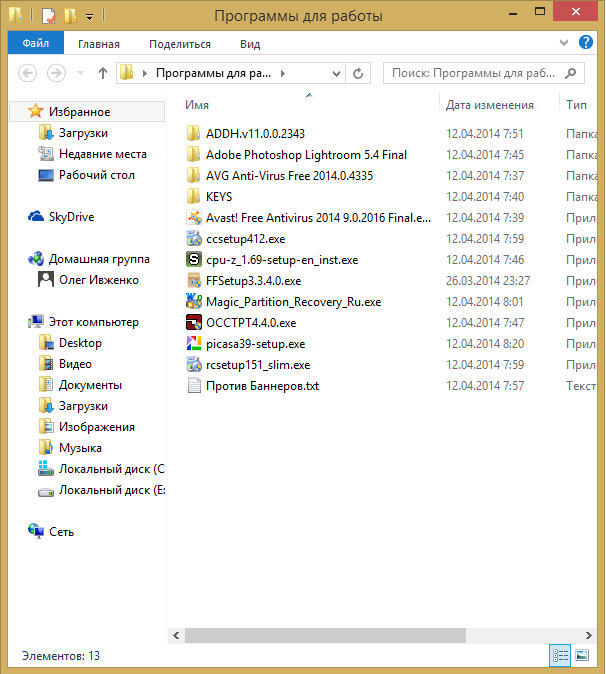Open the Файл menu
606x674 pixels.
(x=36, y=43)
